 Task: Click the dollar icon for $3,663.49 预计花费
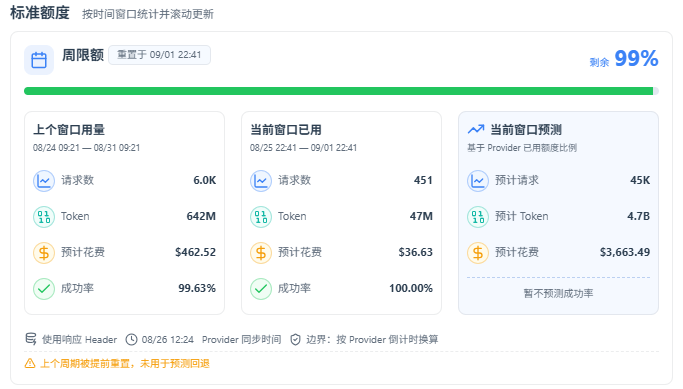point(478,253)
